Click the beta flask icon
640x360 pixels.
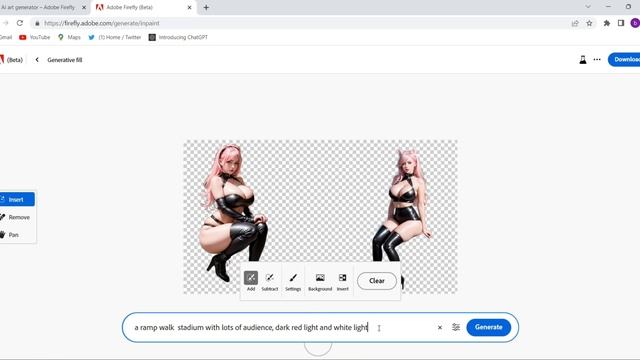pos(583,60)
